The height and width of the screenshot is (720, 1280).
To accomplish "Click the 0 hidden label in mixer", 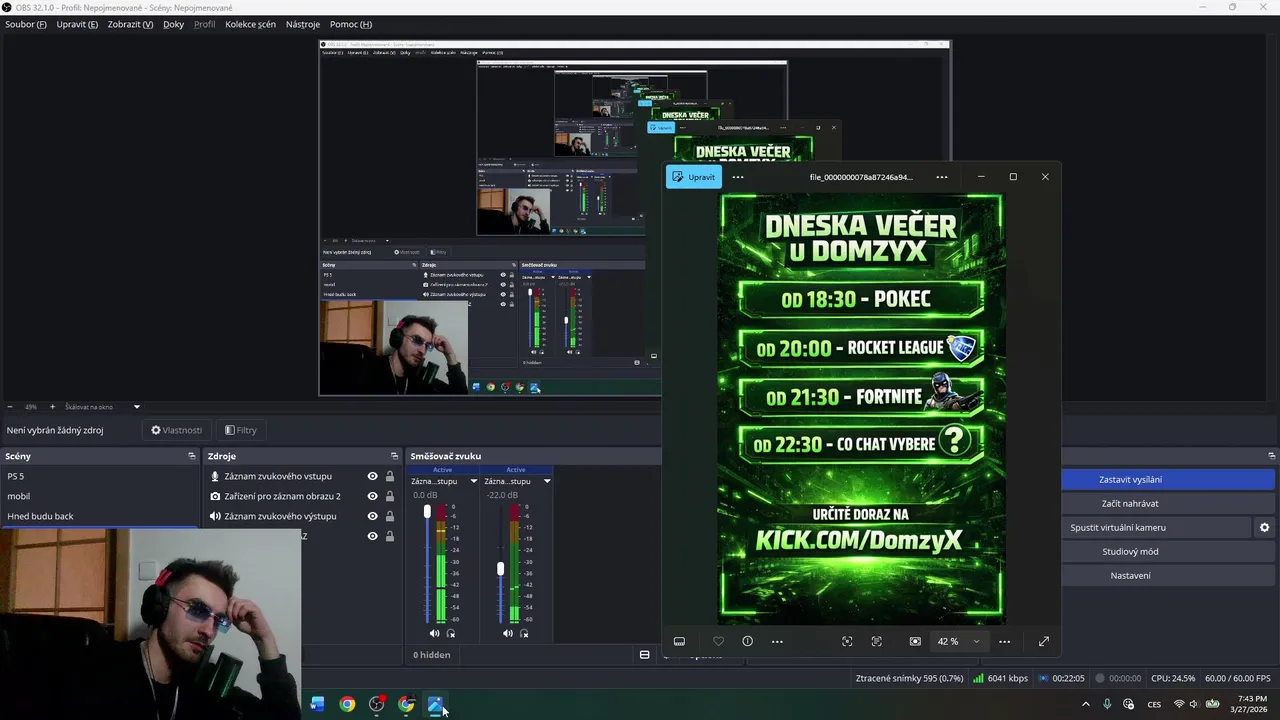I will pyautogui.click(x=432, y=655).
